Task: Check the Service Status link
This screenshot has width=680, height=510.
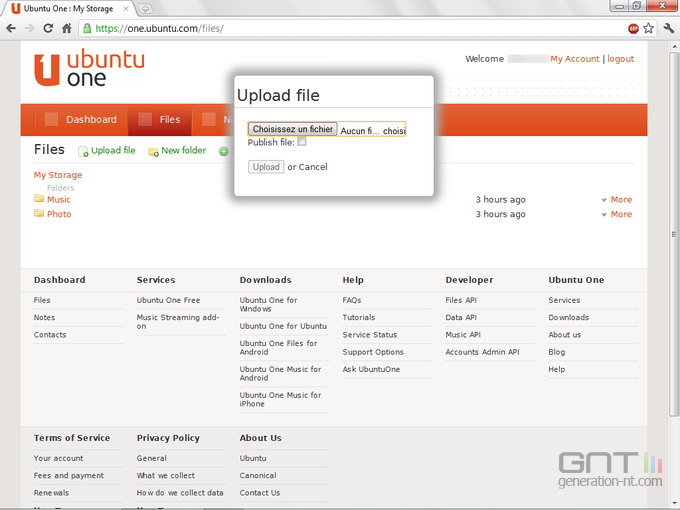Action: click(369, 335)
